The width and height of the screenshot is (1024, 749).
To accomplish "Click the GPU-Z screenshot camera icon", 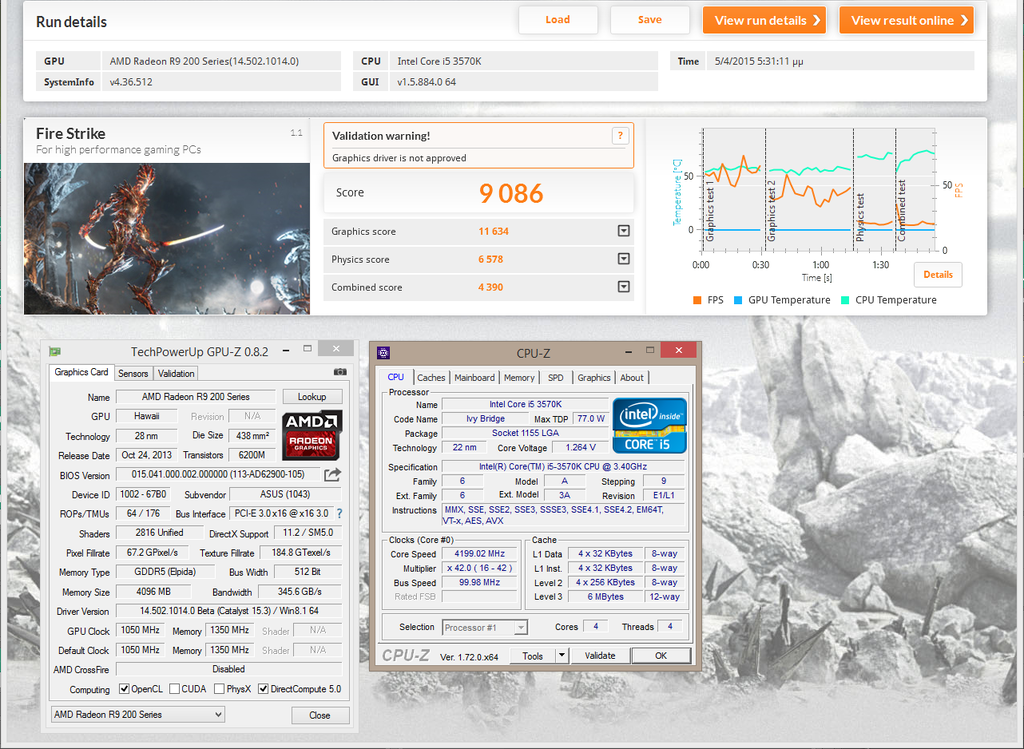I will pos(340,372).
